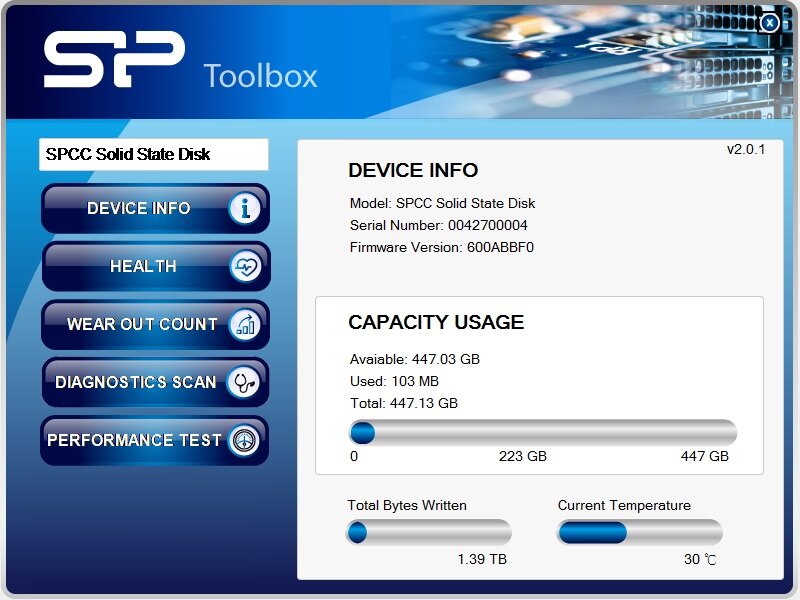The height and width of the screenshot is (600, 800).
Task: Select the SPCC Solid State Disk drive field
Action: [x=152, y=153]
